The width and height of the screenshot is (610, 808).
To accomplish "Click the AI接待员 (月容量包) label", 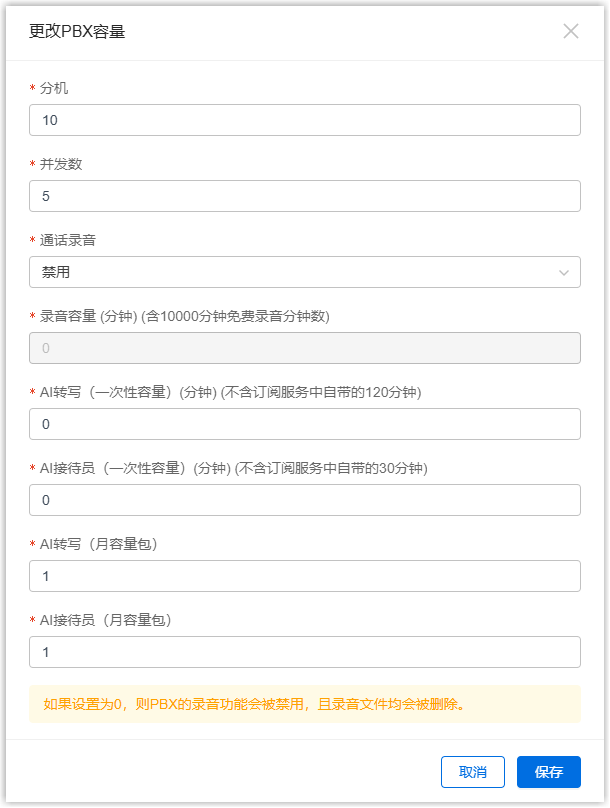I will (x=105, y=620).
